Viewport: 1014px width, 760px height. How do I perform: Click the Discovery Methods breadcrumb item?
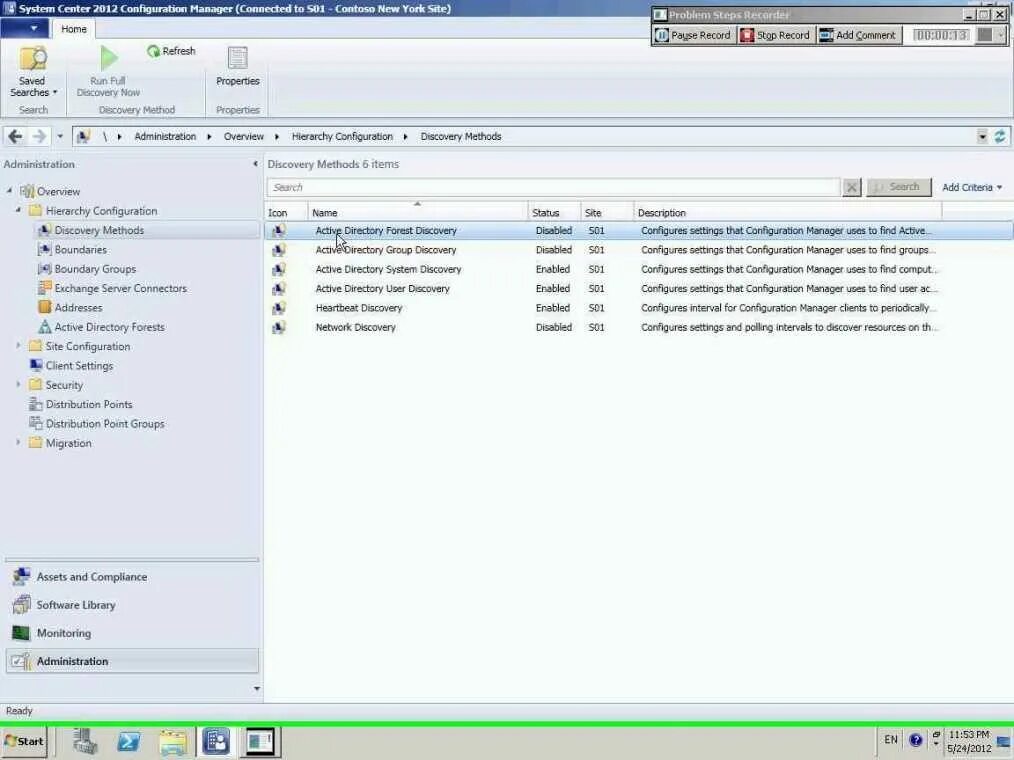point(460,136)
